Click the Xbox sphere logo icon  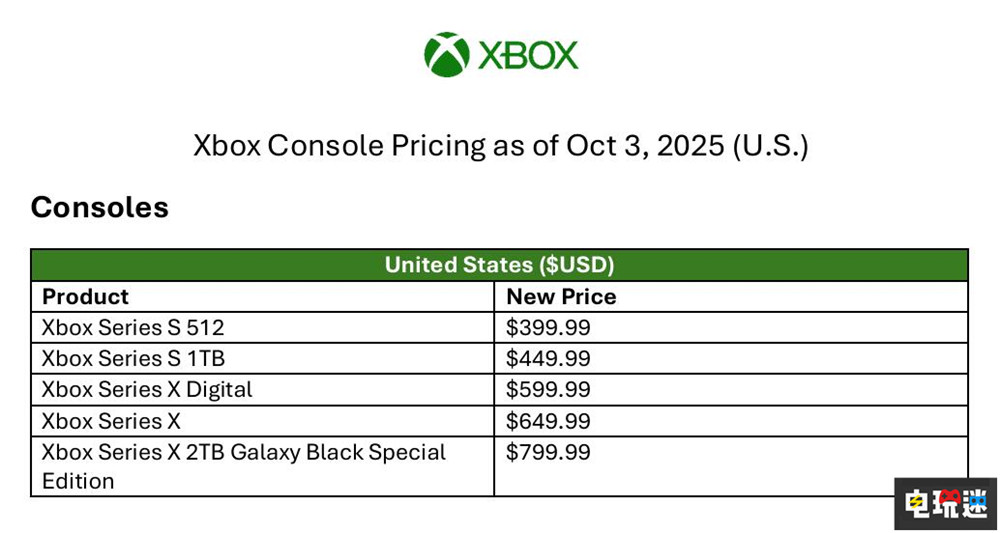pos(446,54)
